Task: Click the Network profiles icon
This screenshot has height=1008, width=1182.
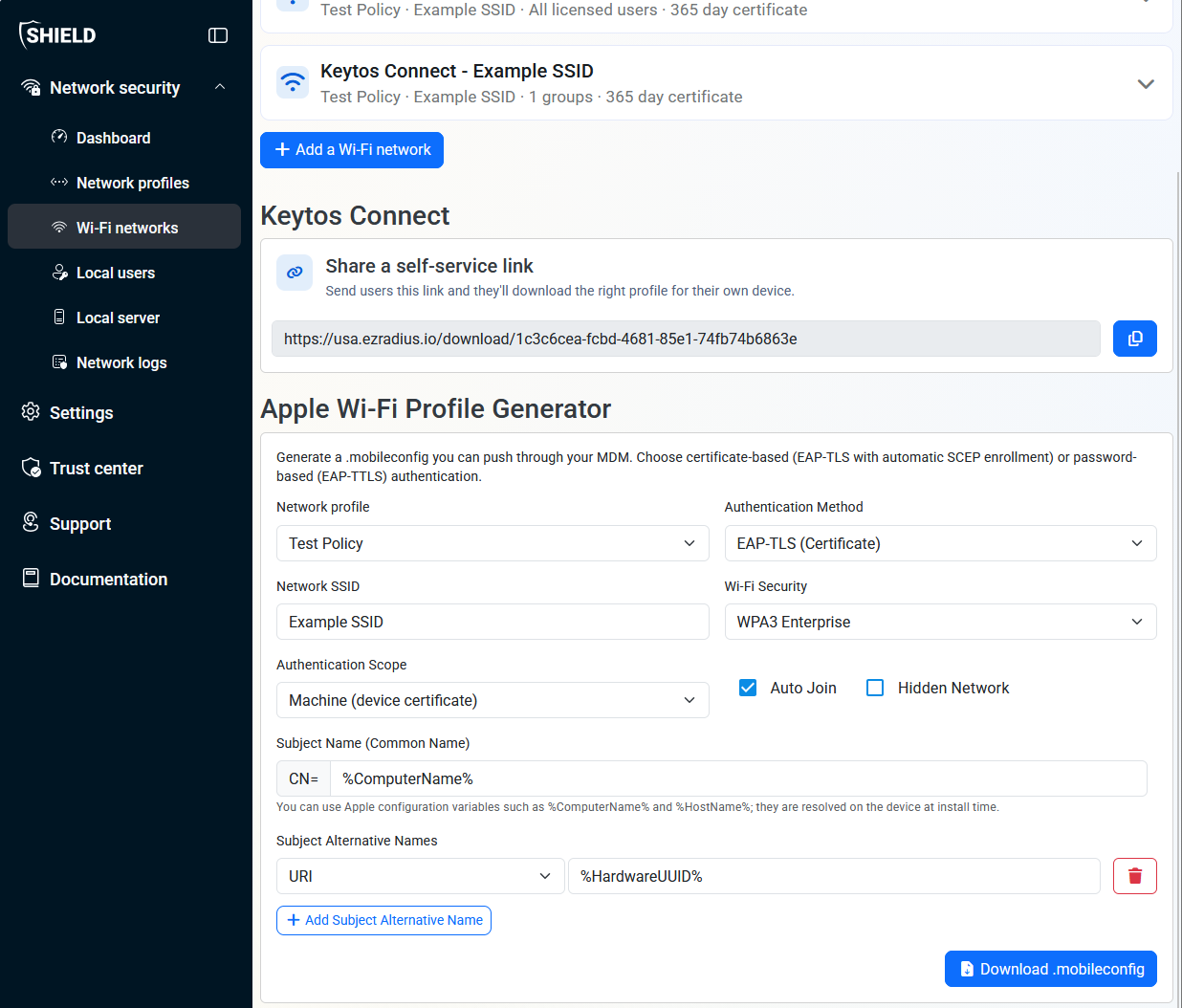Action: coord(59,182)
